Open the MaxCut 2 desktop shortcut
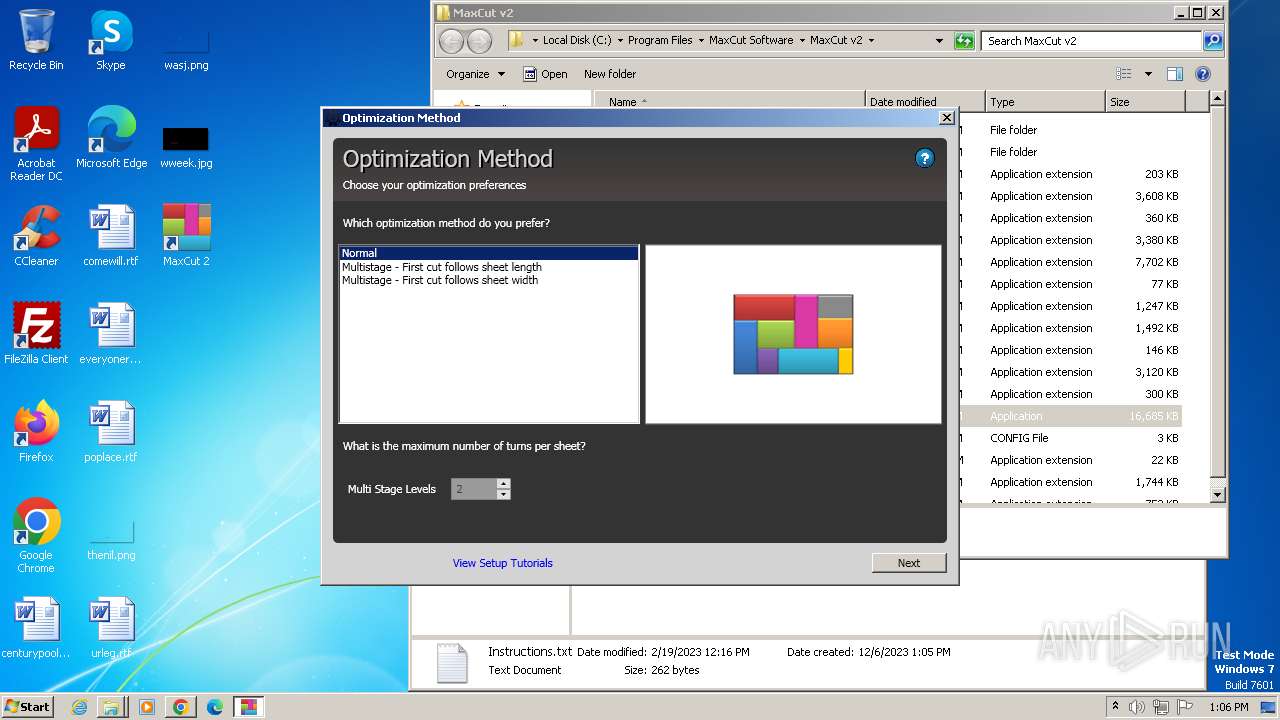 point(186,237)
